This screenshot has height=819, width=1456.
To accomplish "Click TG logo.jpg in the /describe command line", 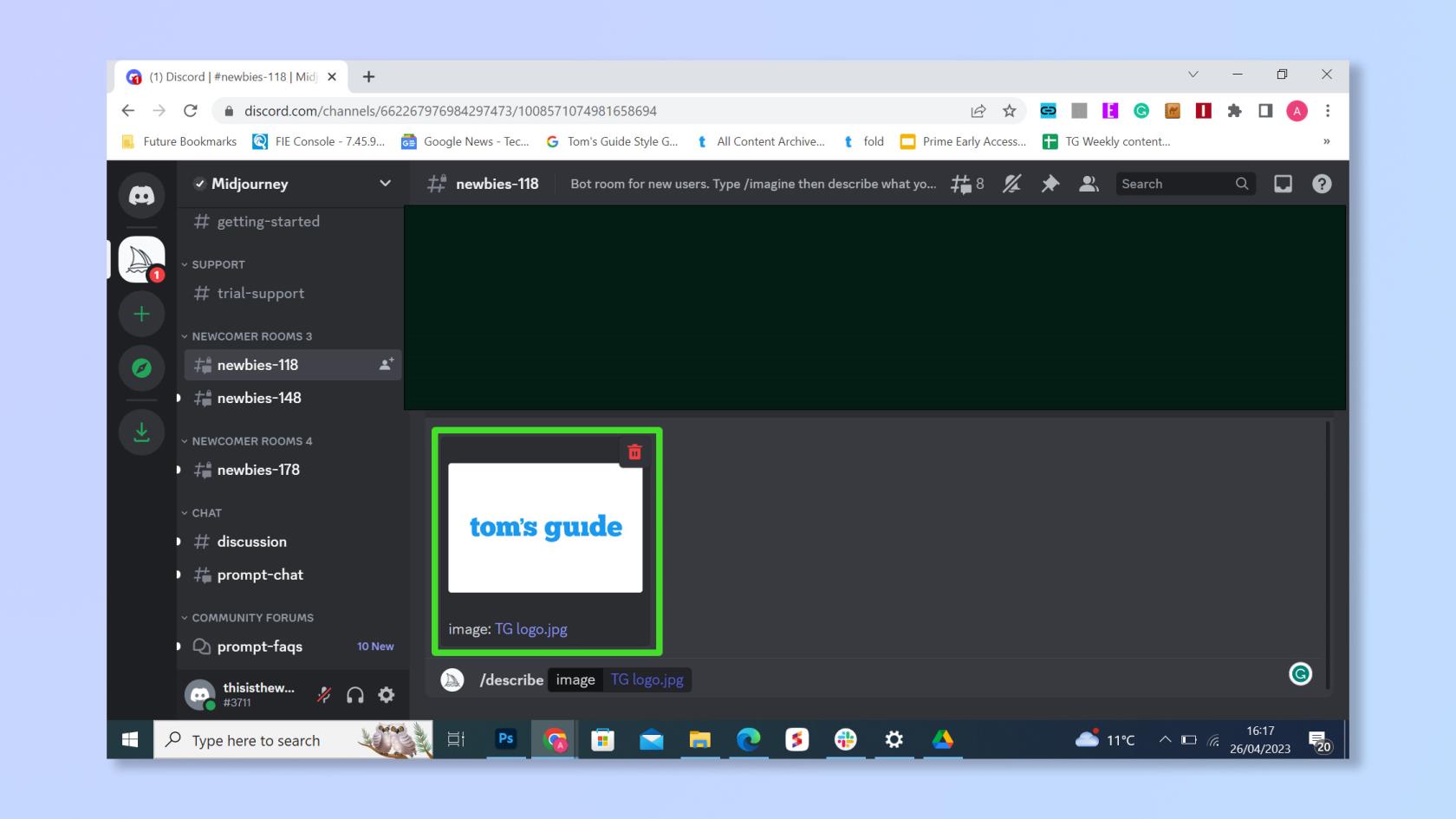I will 647,679.
